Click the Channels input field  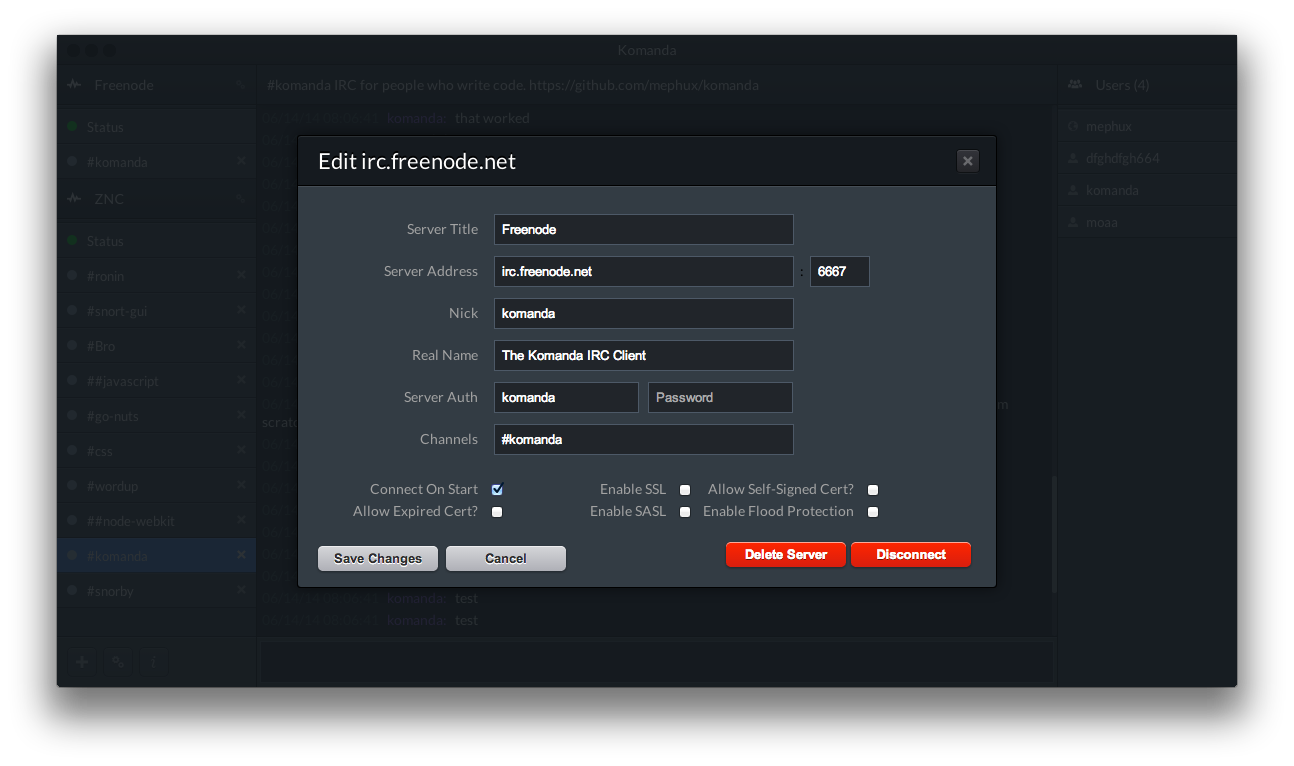pos(644,439)
